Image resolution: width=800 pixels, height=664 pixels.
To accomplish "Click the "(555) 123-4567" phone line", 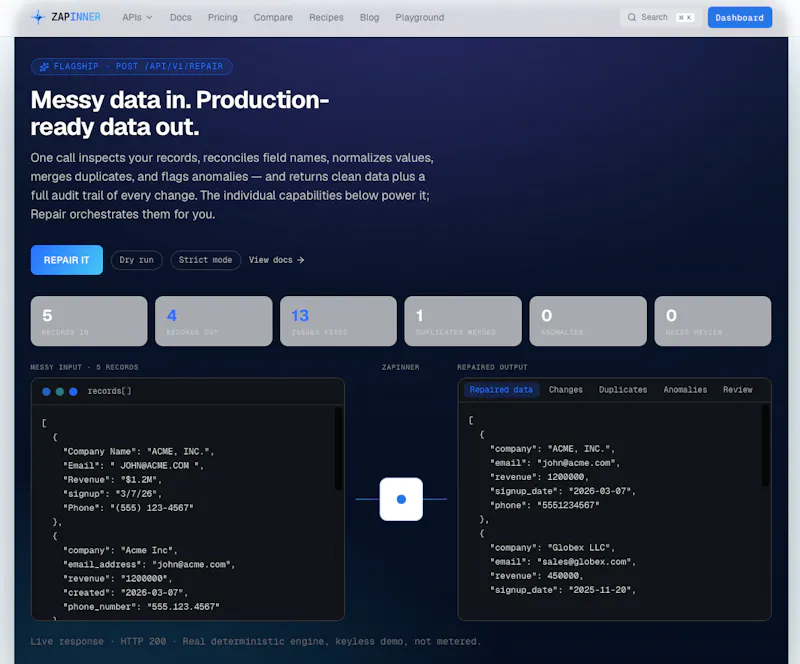I will (x=128, y=508).
